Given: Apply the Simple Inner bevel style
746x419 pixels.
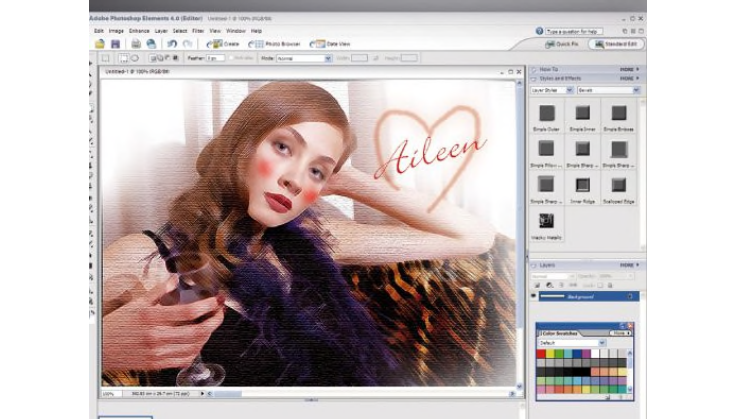Looking at the screenshot, I should point(582,117).
